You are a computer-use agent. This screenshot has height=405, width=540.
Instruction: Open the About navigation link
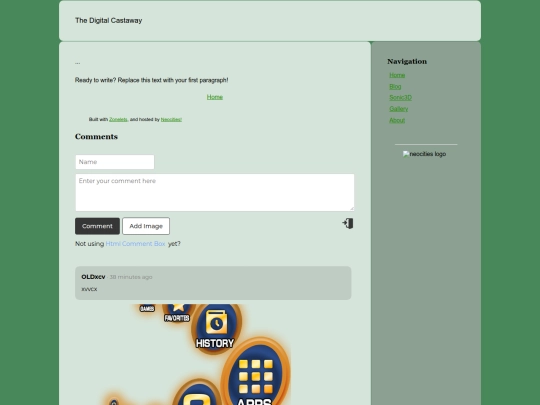(x=397, y=120)
